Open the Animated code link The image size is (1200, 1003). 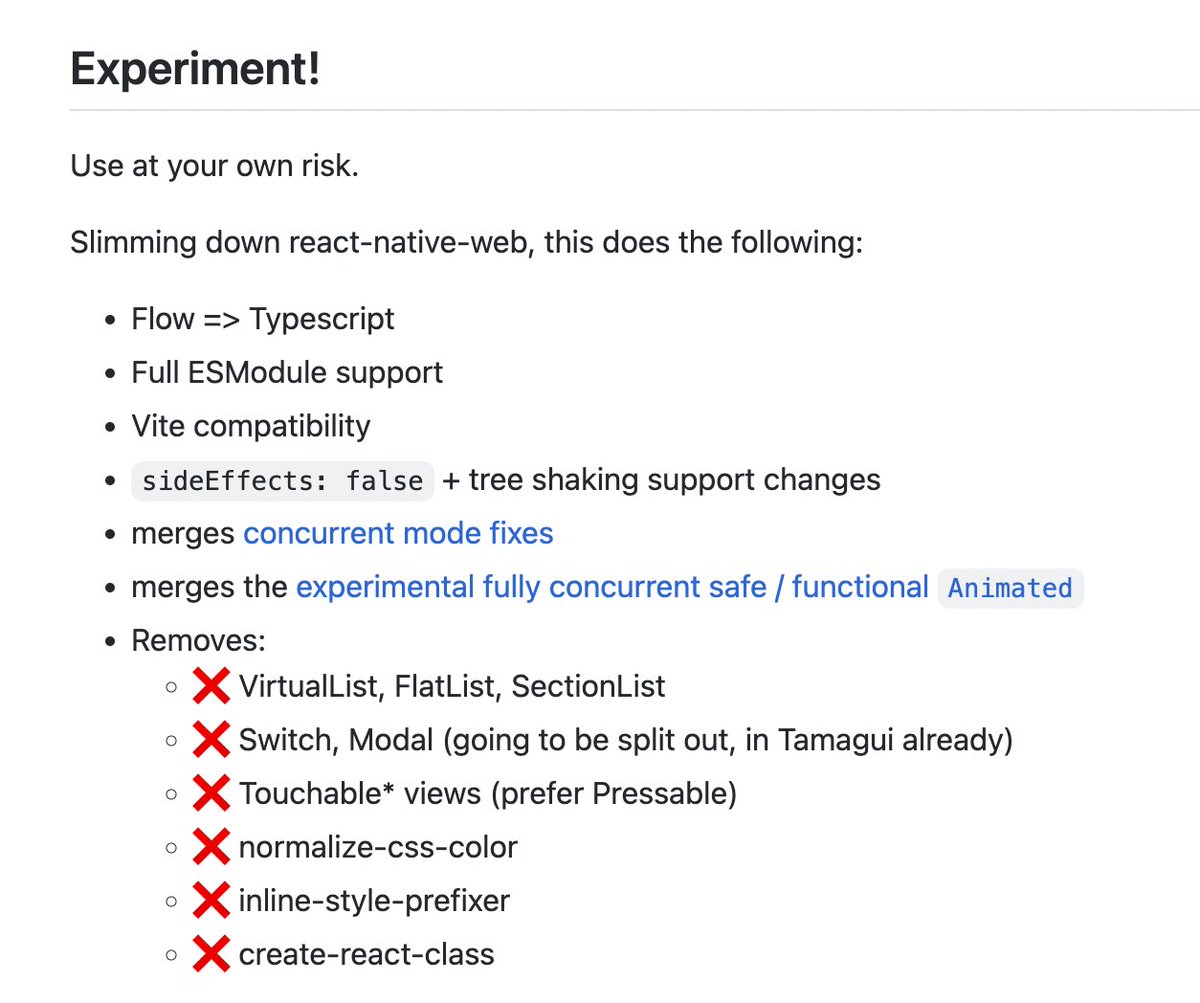(1010, 588)
